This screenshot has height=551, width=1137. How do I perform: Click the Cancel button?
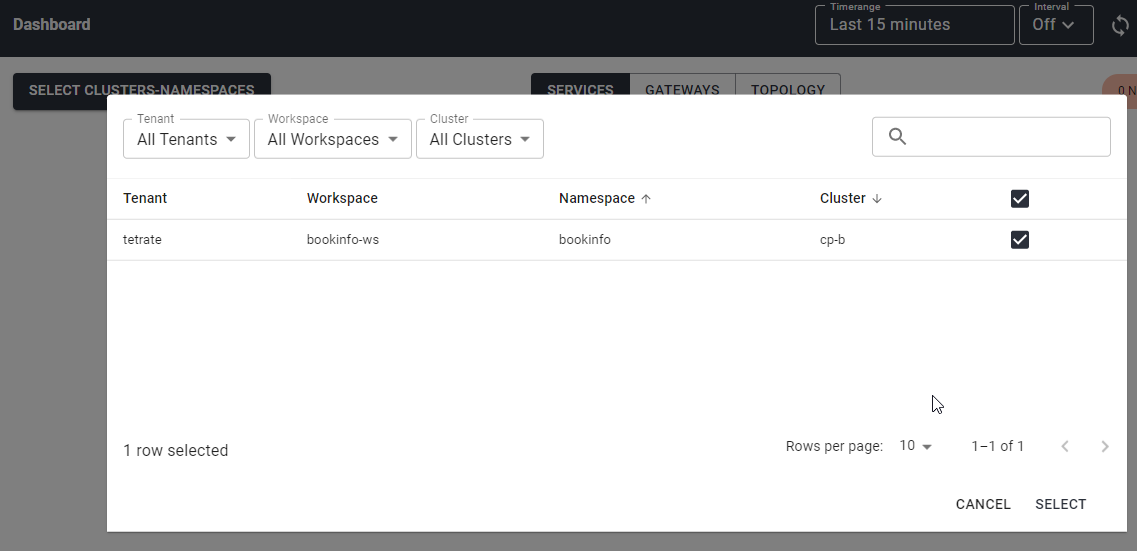tap(983, 505)
